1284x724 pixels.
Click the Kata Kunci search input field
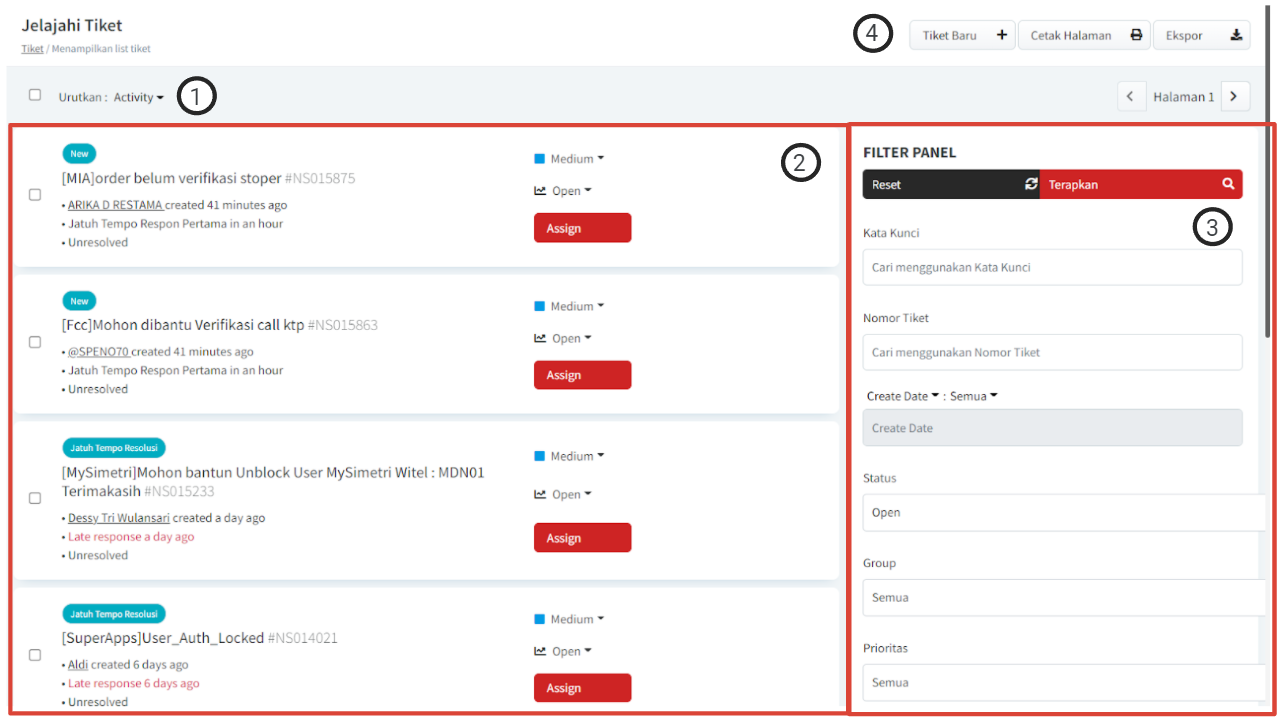pos(1052,267)
